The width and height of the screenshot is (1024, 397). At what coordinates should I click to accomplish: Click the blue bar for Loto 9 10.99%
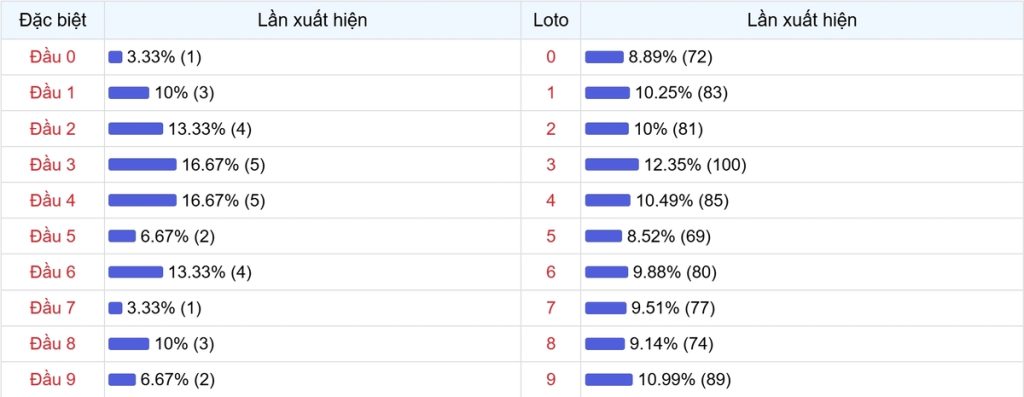click(609, 379)
